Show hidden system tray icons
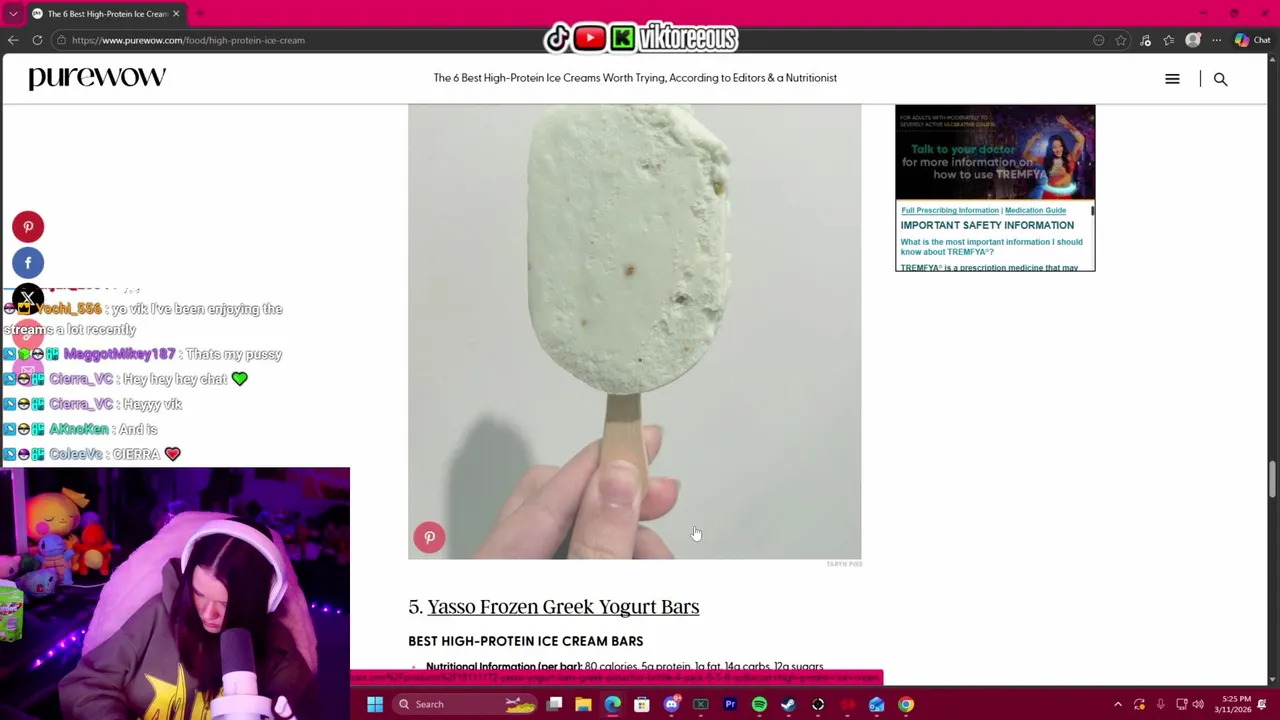Screen dimensions: 1280x720 tap(1118, 705)
